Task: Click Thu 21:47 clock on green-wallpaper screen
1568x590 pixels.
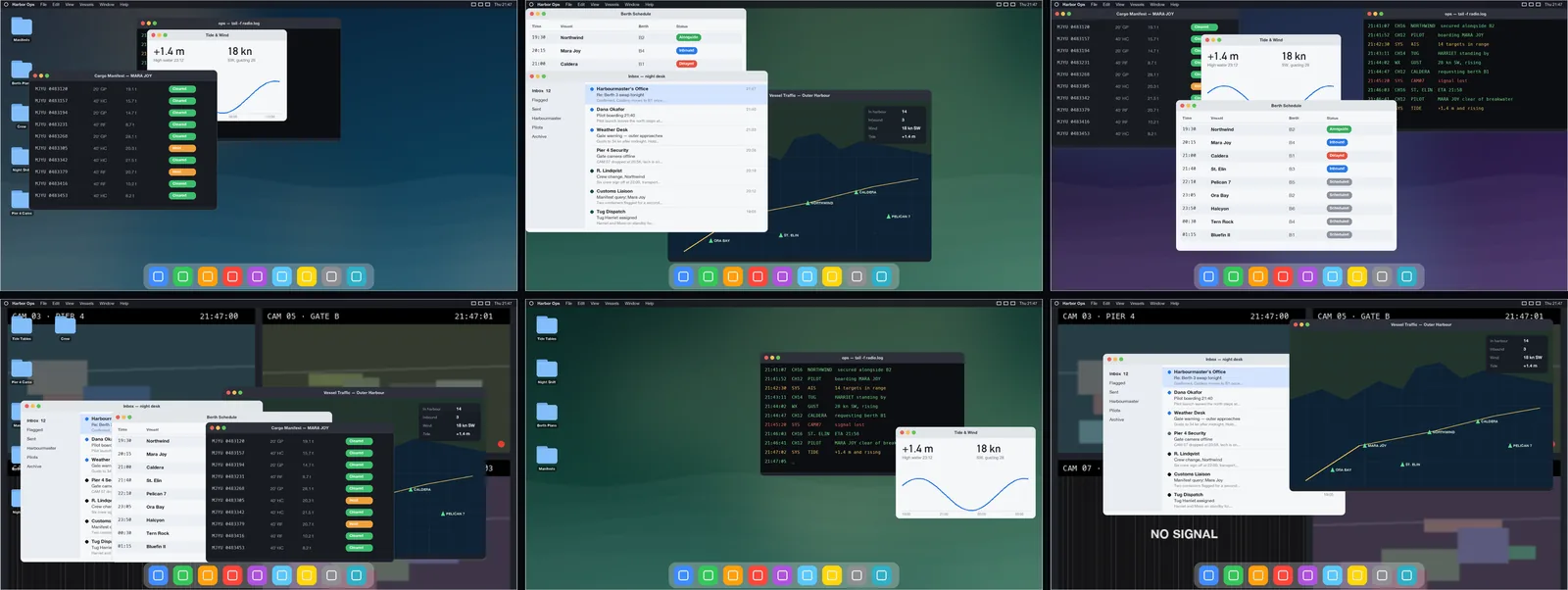Action: click(x=1027, y=4)
